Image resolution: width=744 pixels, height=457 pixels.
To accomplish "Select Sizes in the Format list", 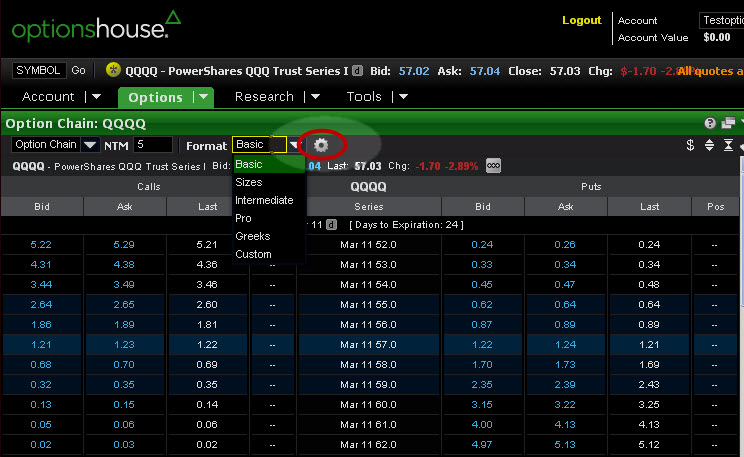I will pyautogui.click(x=269, y=182).
